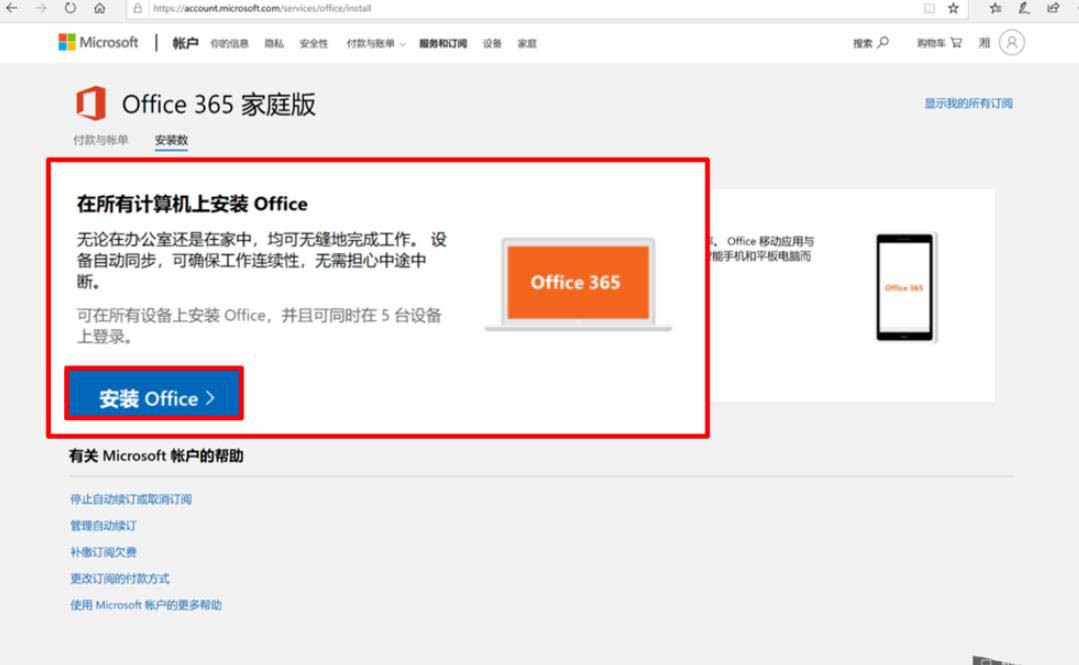The image size is (1079, 665).
Task: Expand the 付款与账单 dropdown menu
Action: point(376,43)
